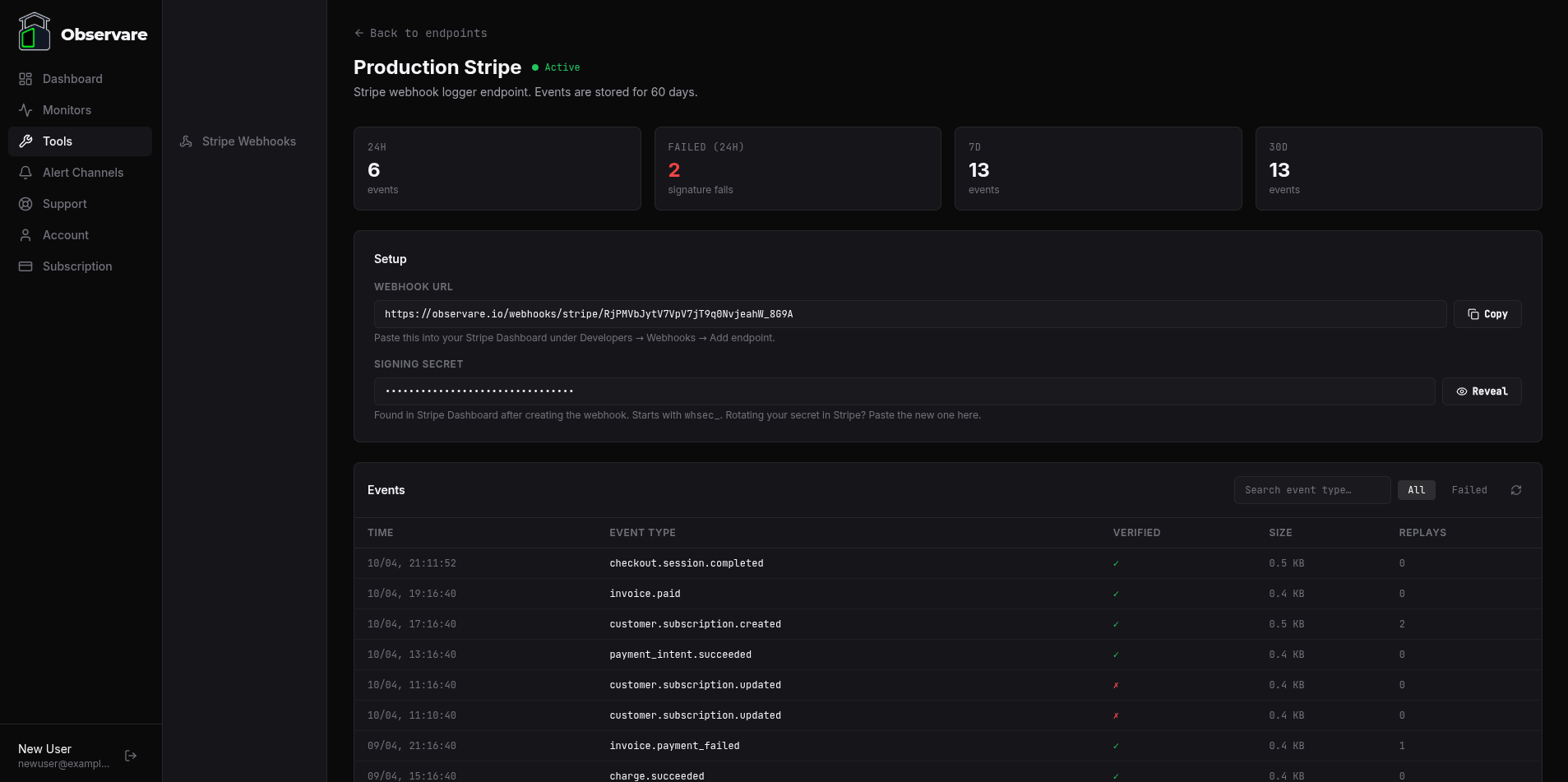Screen dimensions: 1568x782
Task: Click the Stripe Webhooks webhook icon
Action: pyautogui.click(x=186, y=141)
